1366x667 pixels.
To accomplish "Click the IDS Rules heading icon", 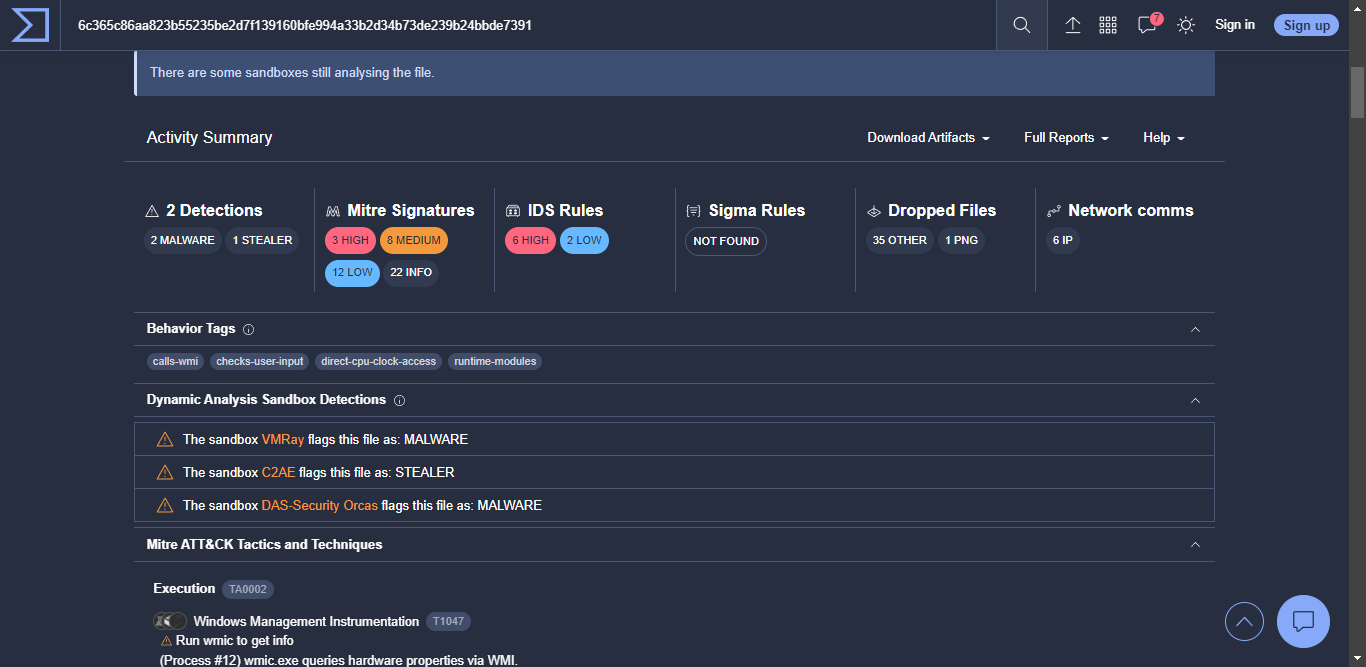I will (x=513, y=211).
